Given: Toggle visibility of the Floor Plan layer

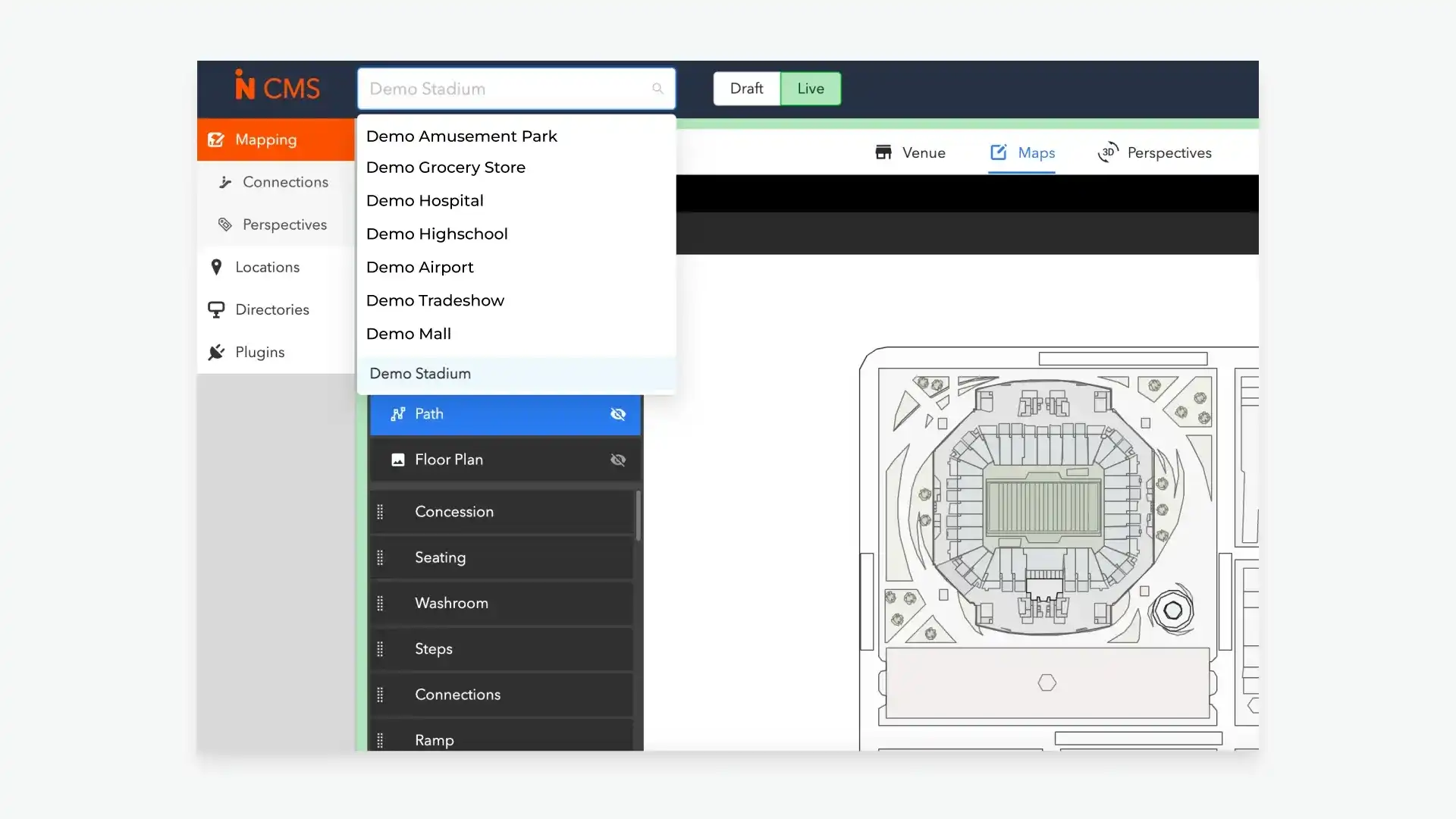Looking at the screenshot, I should click(x=618, y=460).
